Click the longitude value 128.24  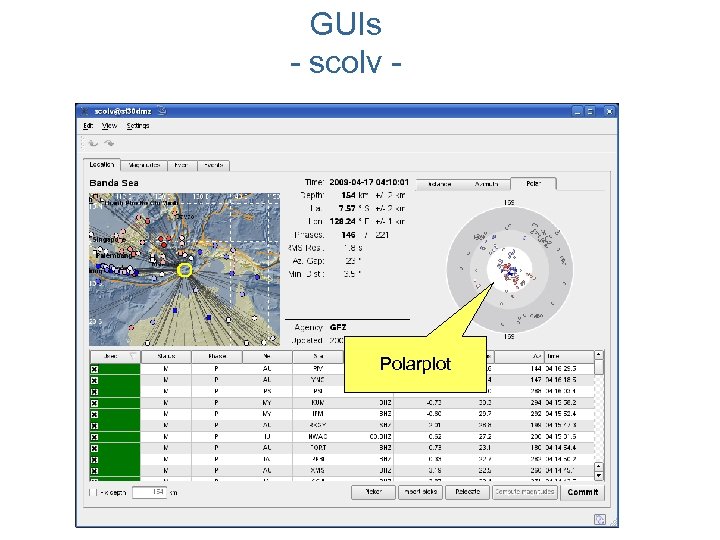pos(343,221)
